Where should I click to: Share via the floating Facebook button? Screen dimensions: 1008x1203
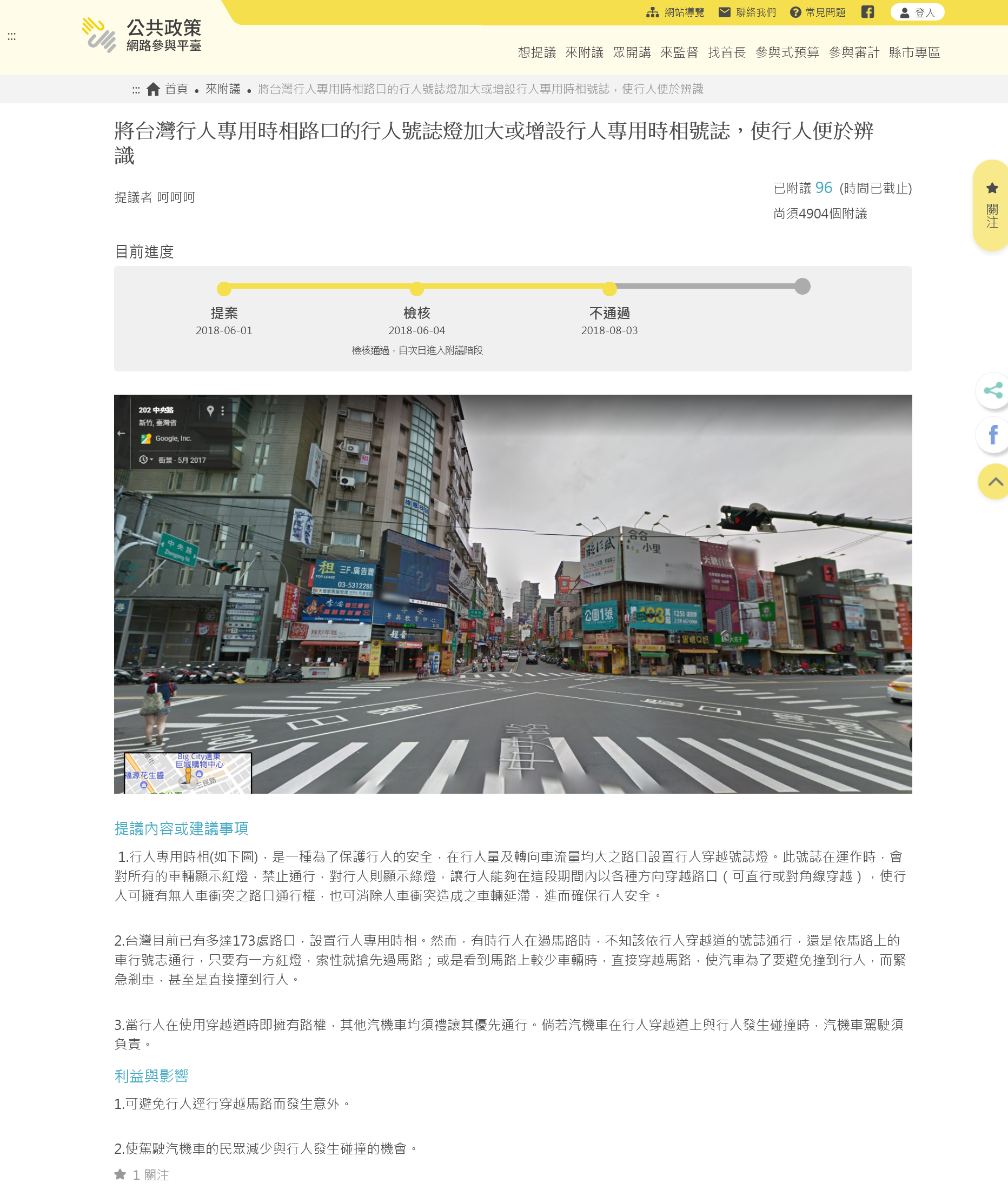992,435
